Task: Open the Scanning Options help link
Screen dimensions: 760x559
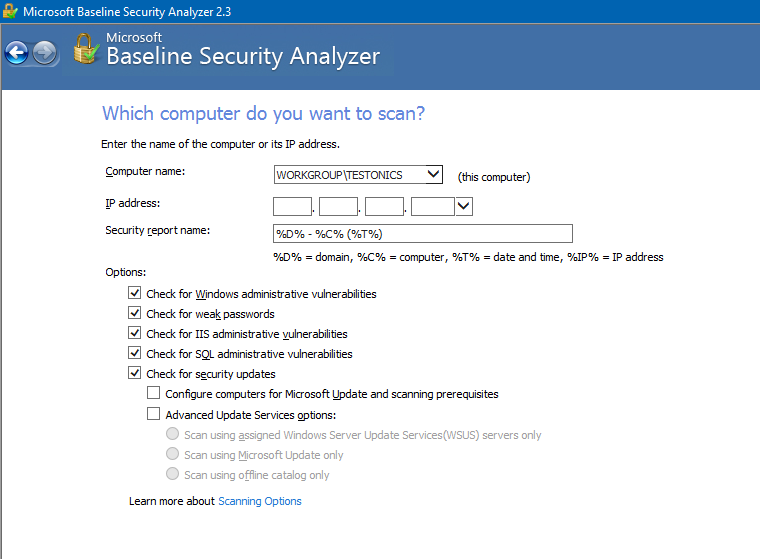Action: [259, 501]
